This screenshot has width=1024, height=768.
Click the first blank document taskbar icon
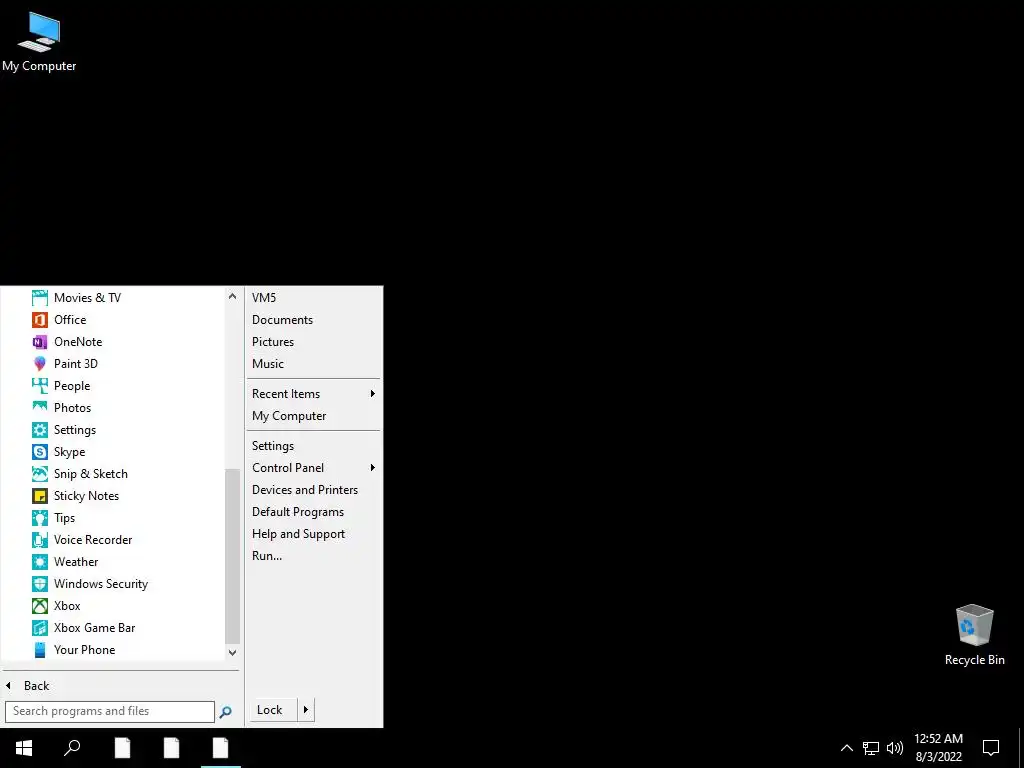click(x=122, y=748)
